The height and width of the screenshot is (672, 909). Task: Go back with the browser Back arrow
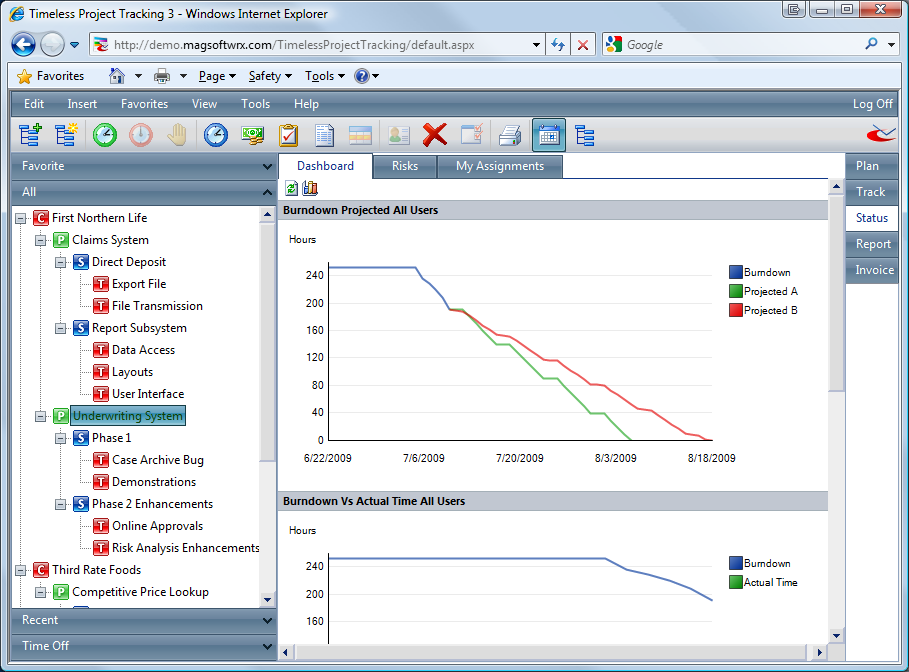pyautogui.click(x=24, y=45)
